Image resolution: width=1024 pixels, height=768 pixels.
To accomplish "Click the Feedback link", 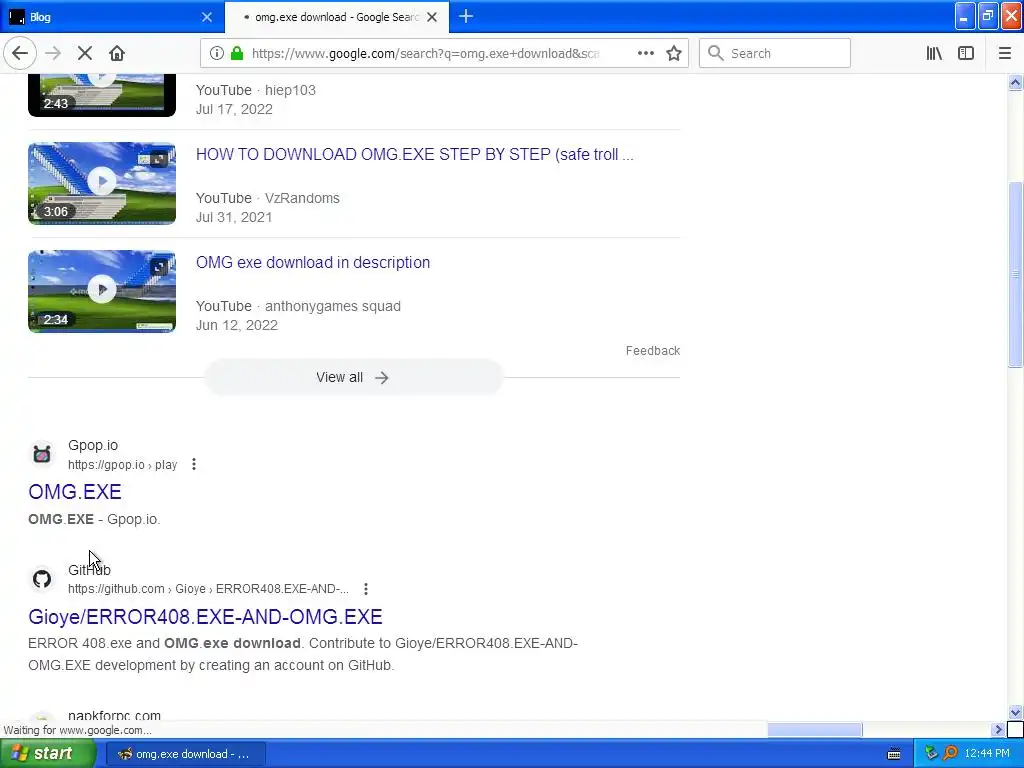I will 652,351.
